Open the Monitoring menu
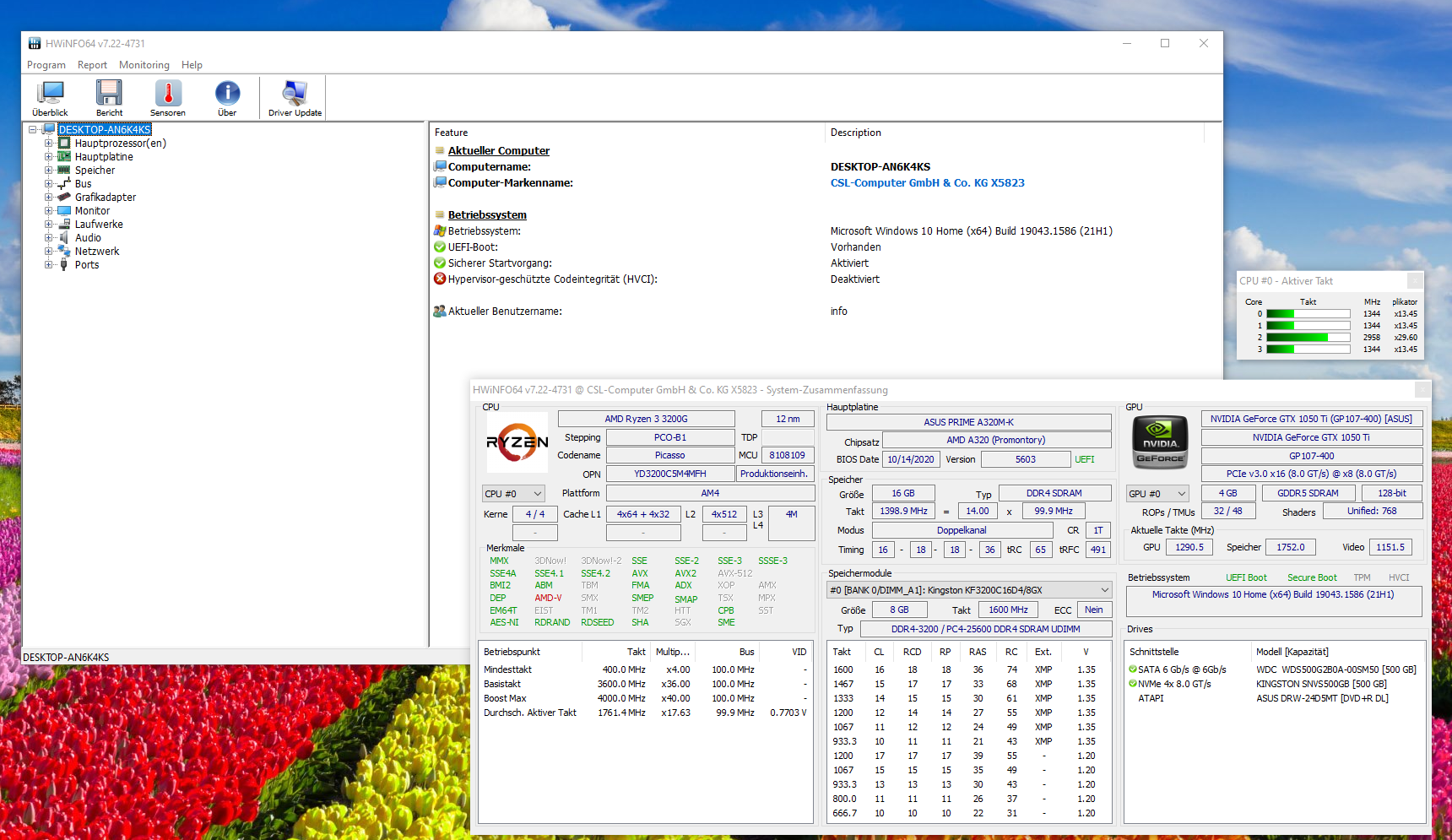The image size is (1452, 840). pos(144,65)
